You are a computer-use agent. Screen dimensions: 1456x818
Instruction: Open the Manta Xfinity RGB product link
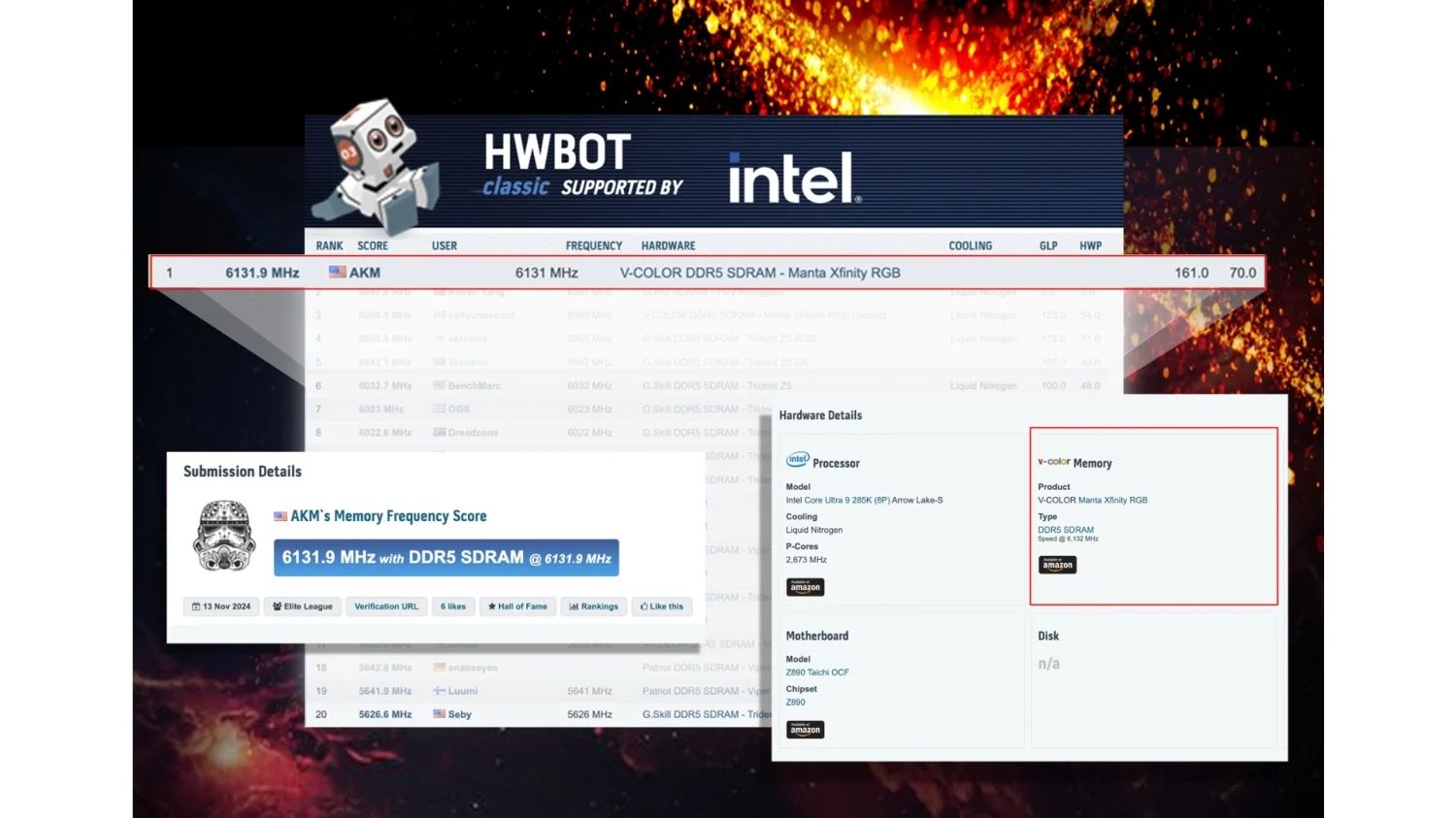point(1112,500)
